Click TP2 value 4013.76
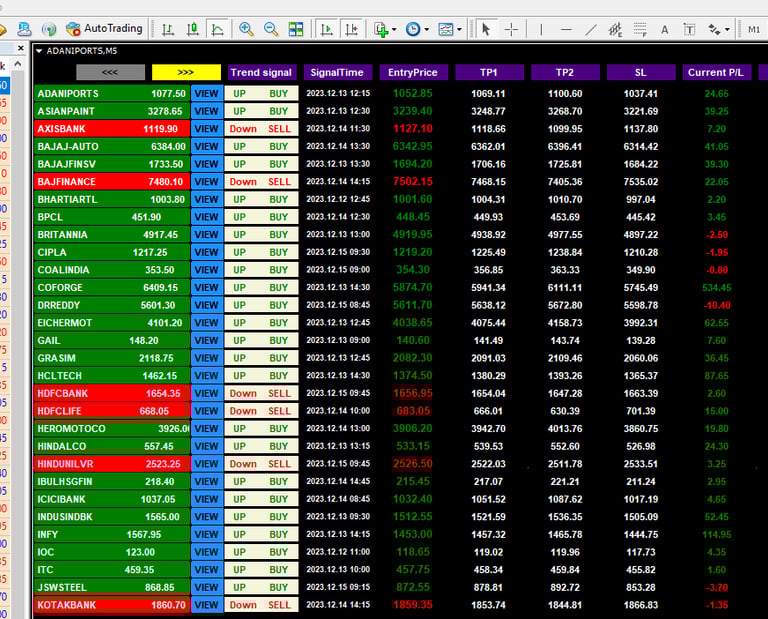 click(x=565, y=429)
